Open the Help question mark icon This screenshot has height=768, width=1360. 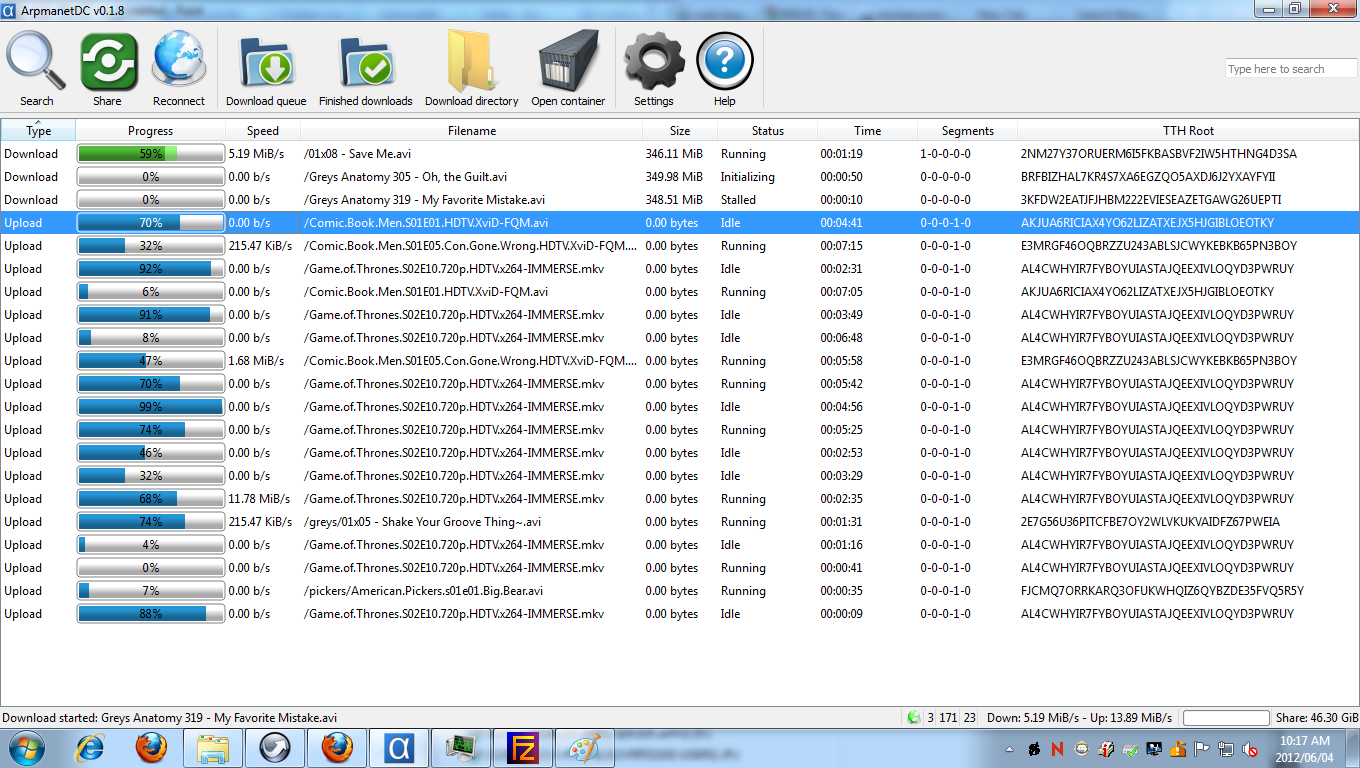[x=725, y=68]
